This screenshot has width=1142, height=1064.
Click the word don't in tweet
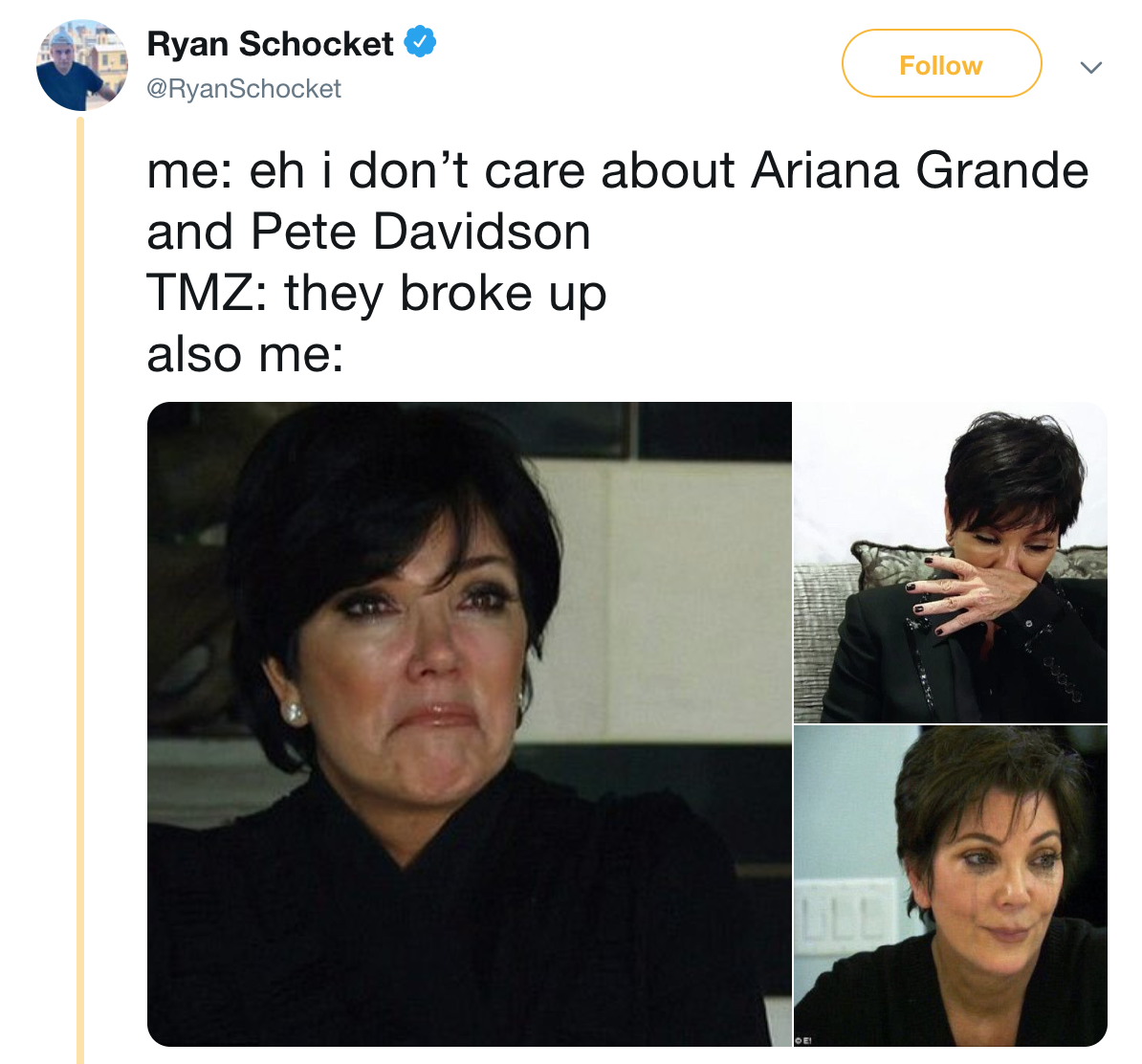coord(407,171)
